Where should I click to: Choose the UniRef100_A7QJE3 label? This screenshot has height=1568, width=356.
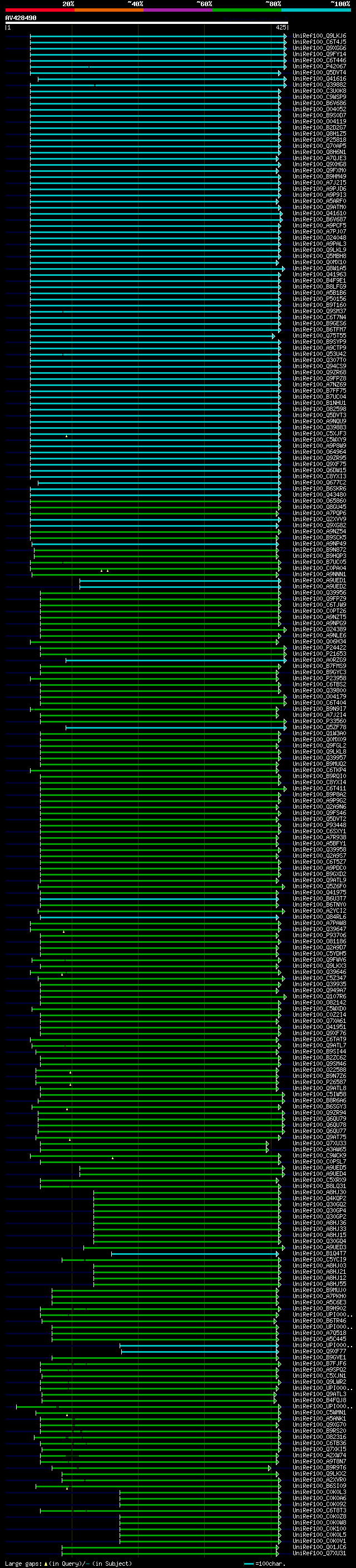tap(319, 159)
